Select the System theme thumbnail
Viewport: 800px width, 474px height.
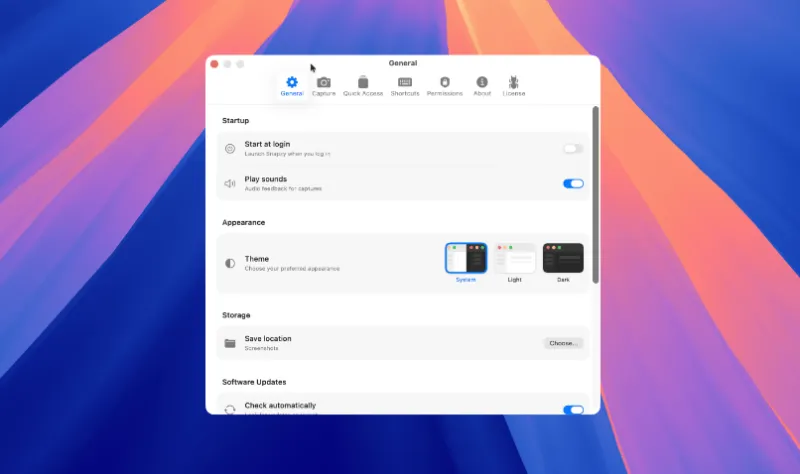(466, 258)
